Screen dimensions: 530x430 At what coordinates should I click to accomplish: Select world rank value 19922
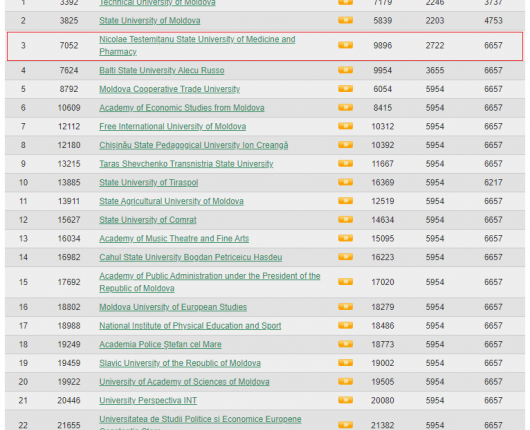pyautogui.click(x=69, y=382)
